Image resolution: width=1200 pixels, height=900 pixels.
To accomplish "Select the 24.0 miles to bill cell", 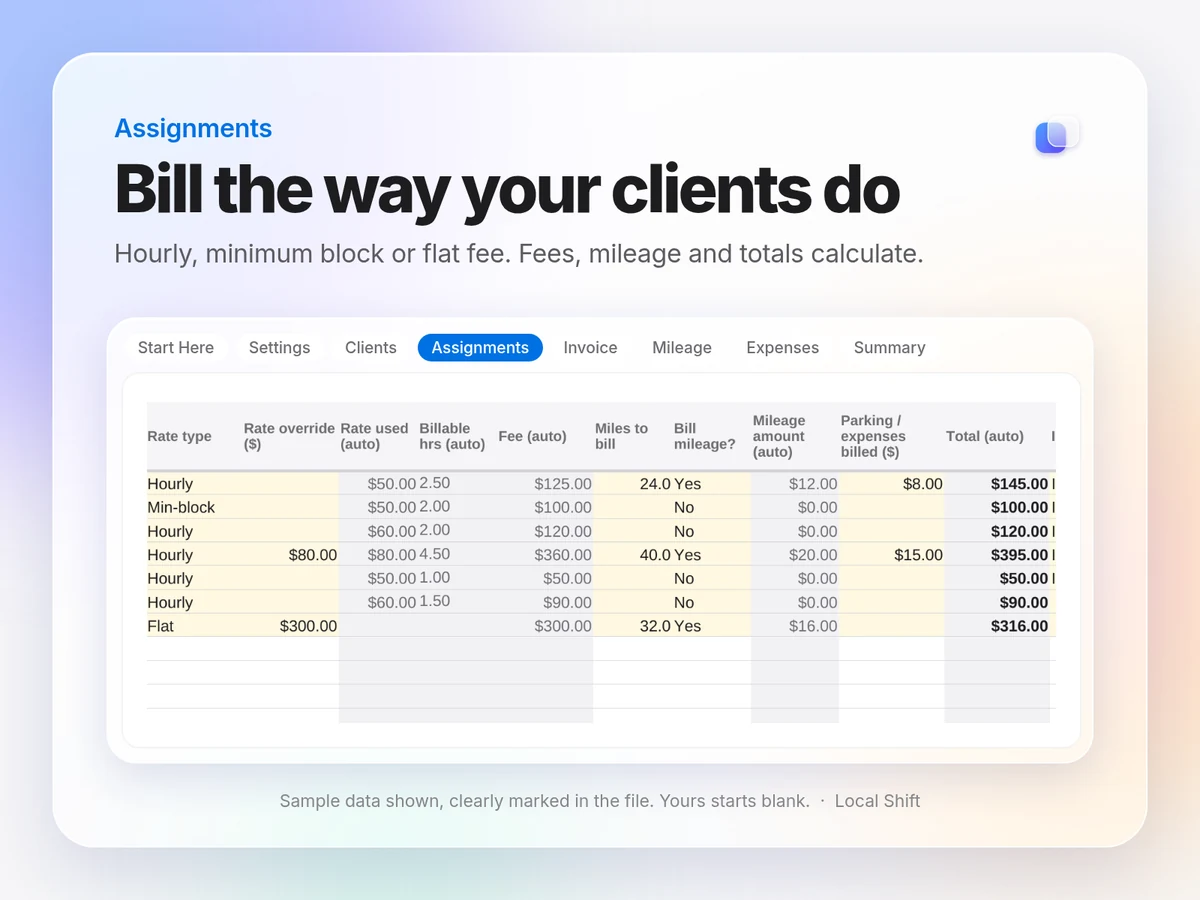I will tap(633, 484).
